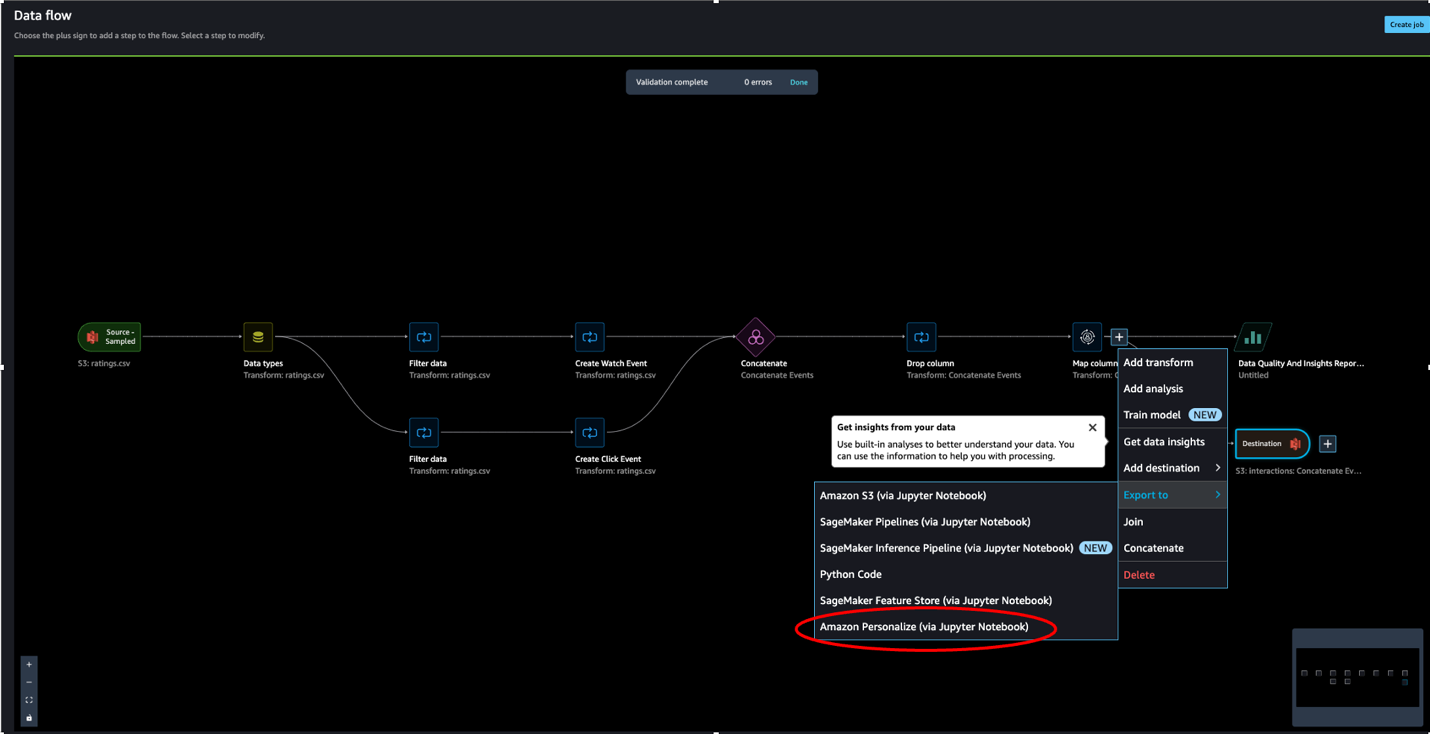Select the purple Concatenate node icon
This screenshot has height=734, width=1430.
[756, 337]
